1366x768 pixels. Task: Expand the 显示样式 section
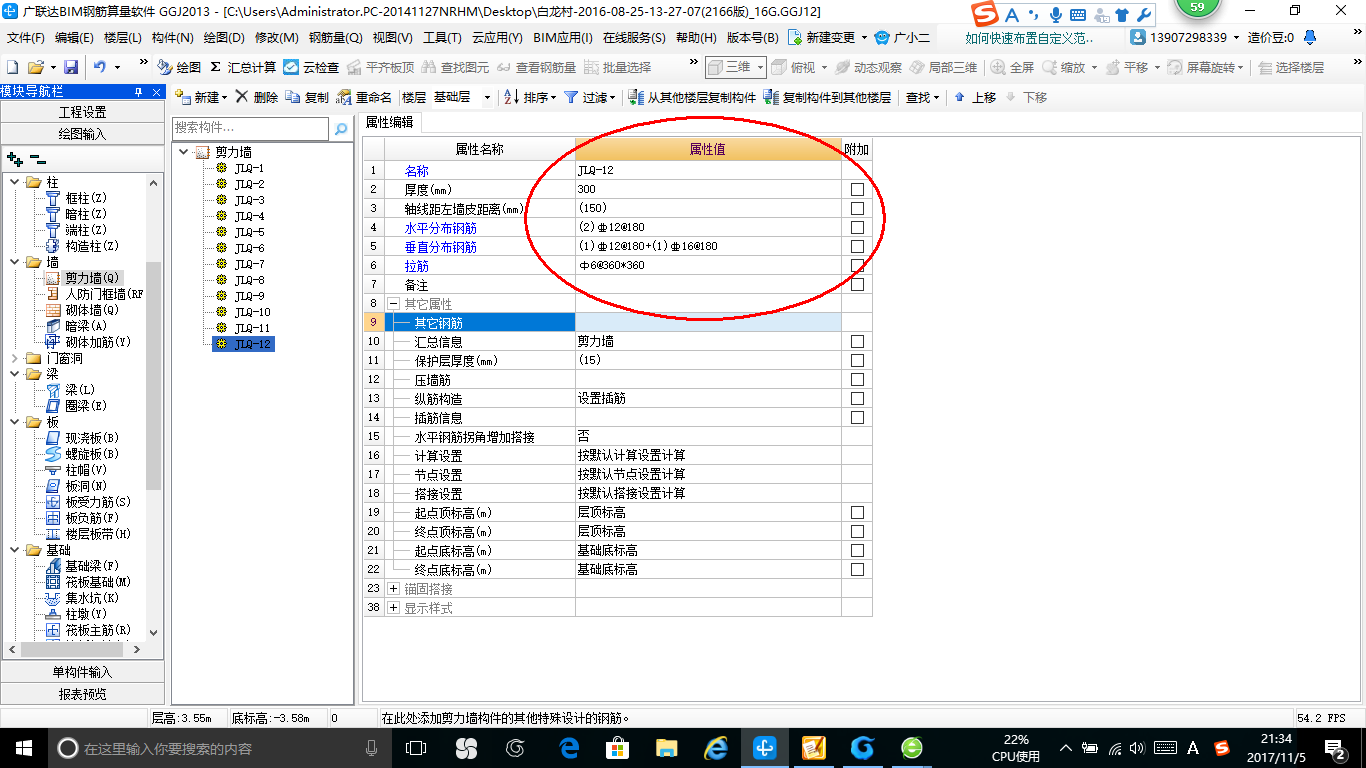tap(393, 607)
